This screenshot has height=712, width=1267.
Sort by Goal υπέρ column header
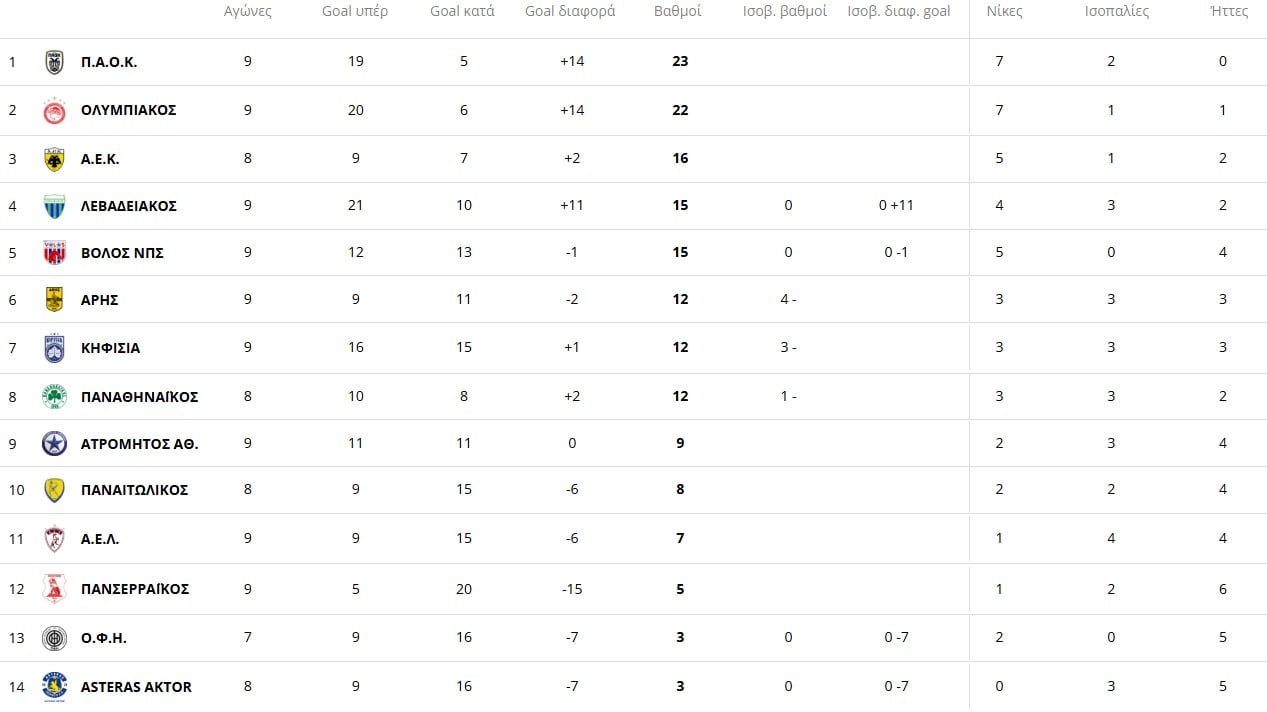tap(355, 12)
